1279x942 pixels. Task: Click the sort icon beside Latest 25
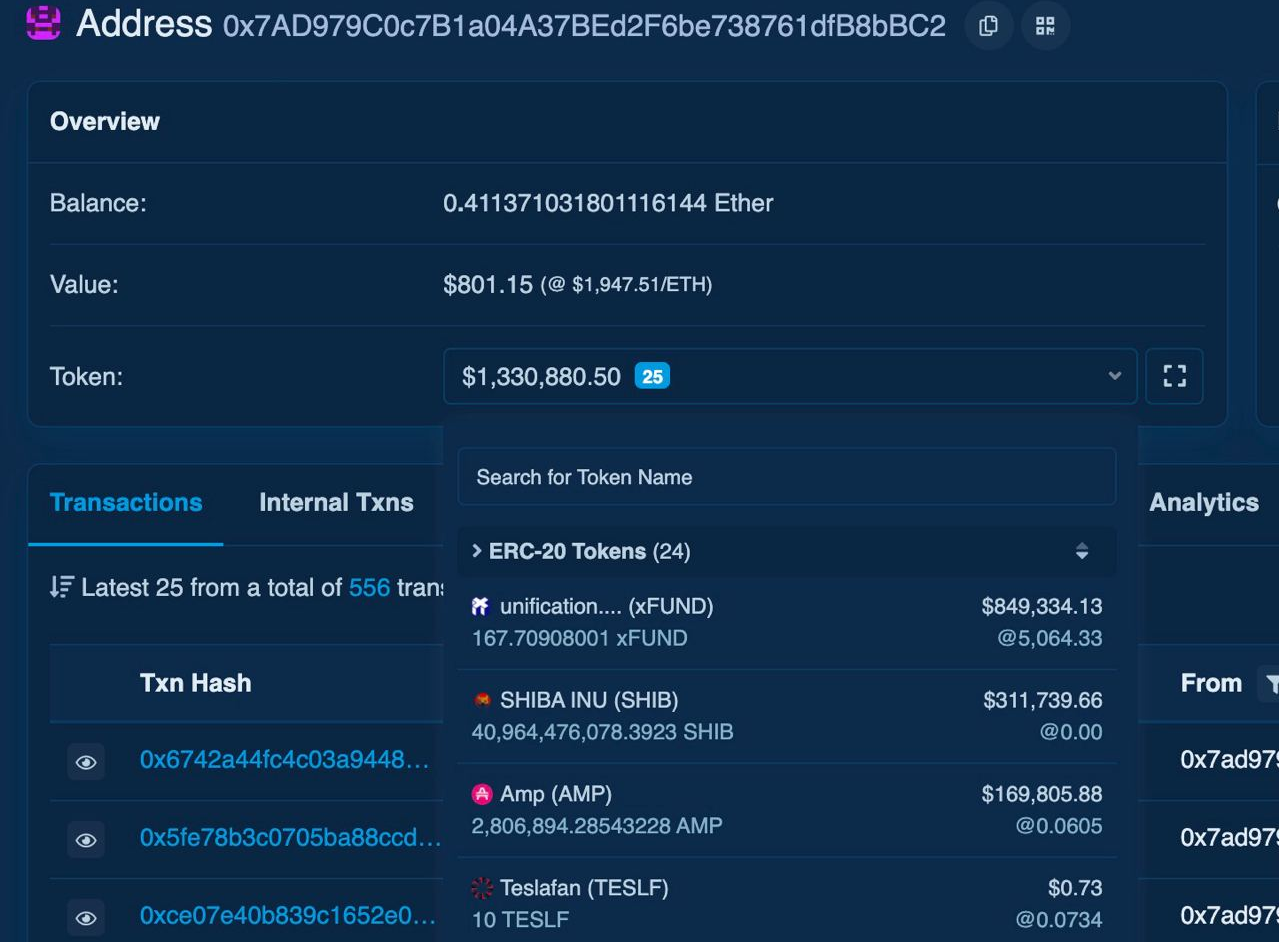(61, 588)
